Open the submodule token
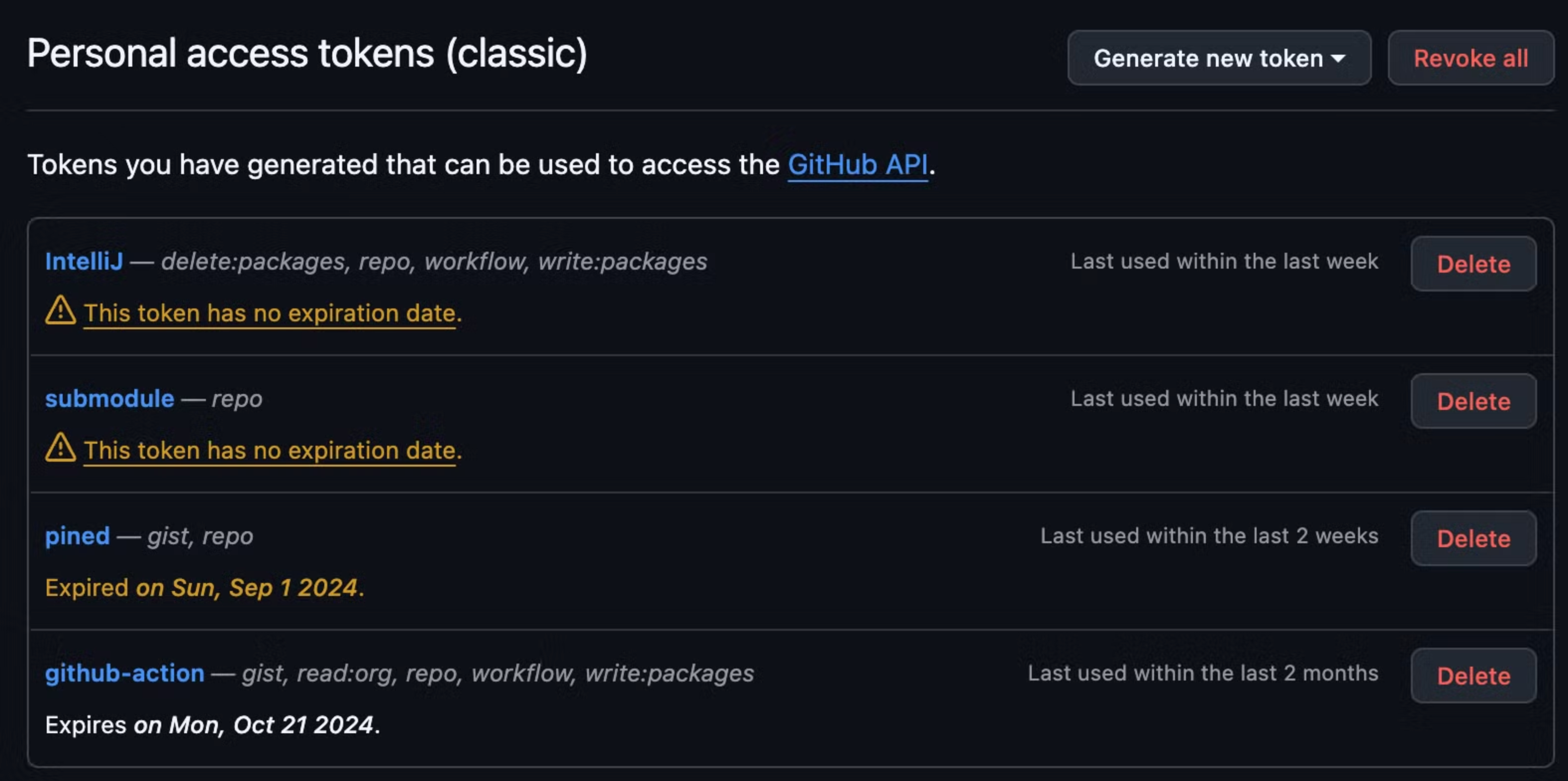 [x=109, y=399]
